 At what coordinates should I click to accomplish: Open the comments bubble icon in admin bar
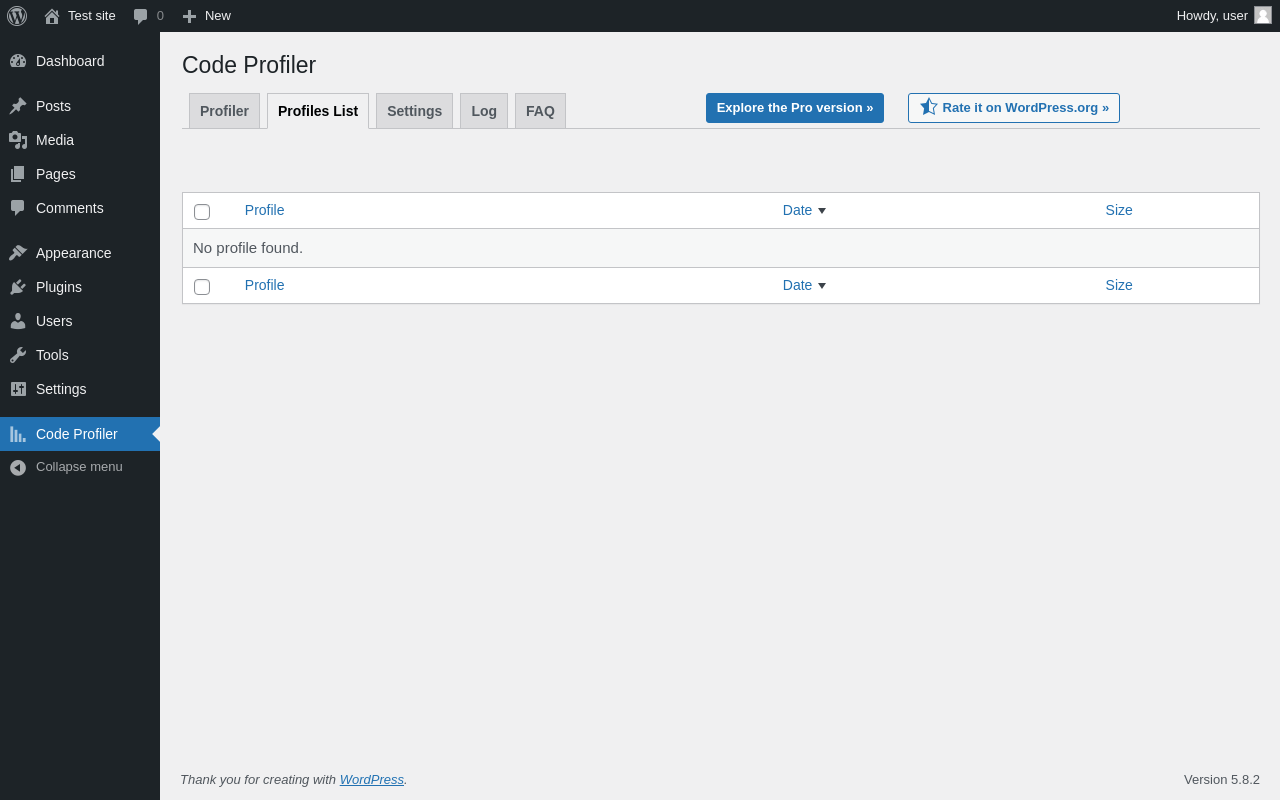[140, 16]
